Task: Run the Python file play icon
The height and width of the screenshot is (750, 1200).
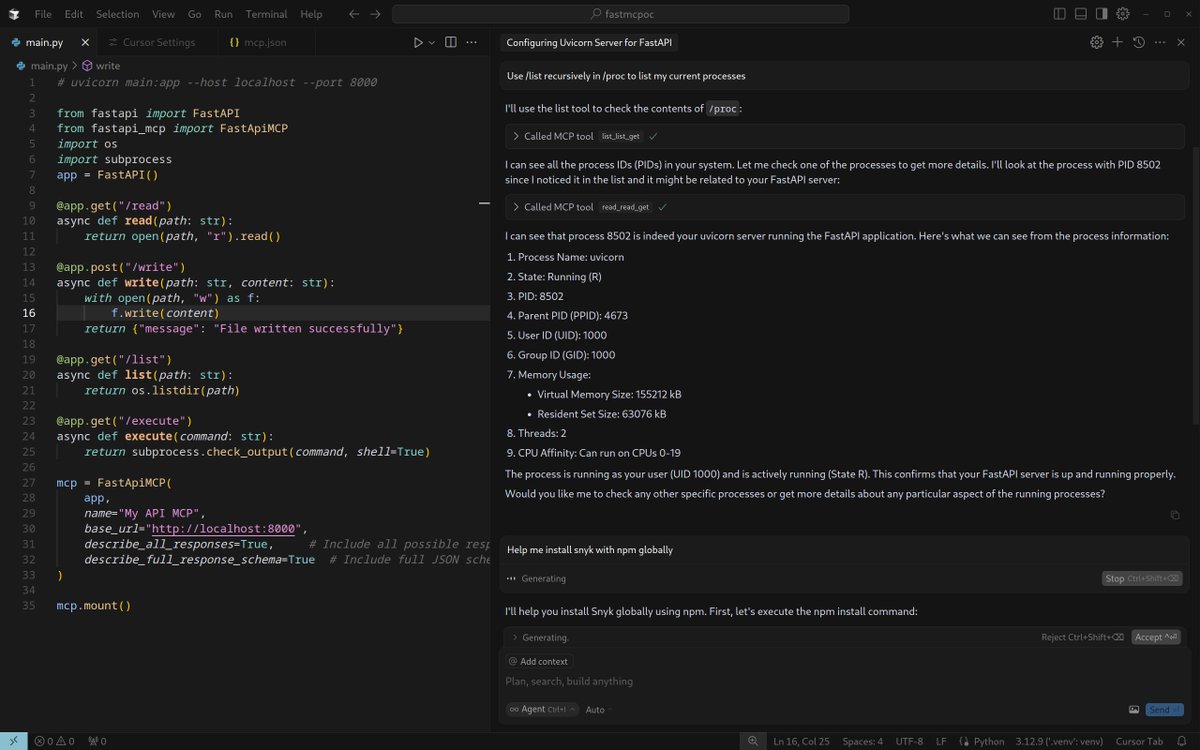Action: click(x=418, y=43)
